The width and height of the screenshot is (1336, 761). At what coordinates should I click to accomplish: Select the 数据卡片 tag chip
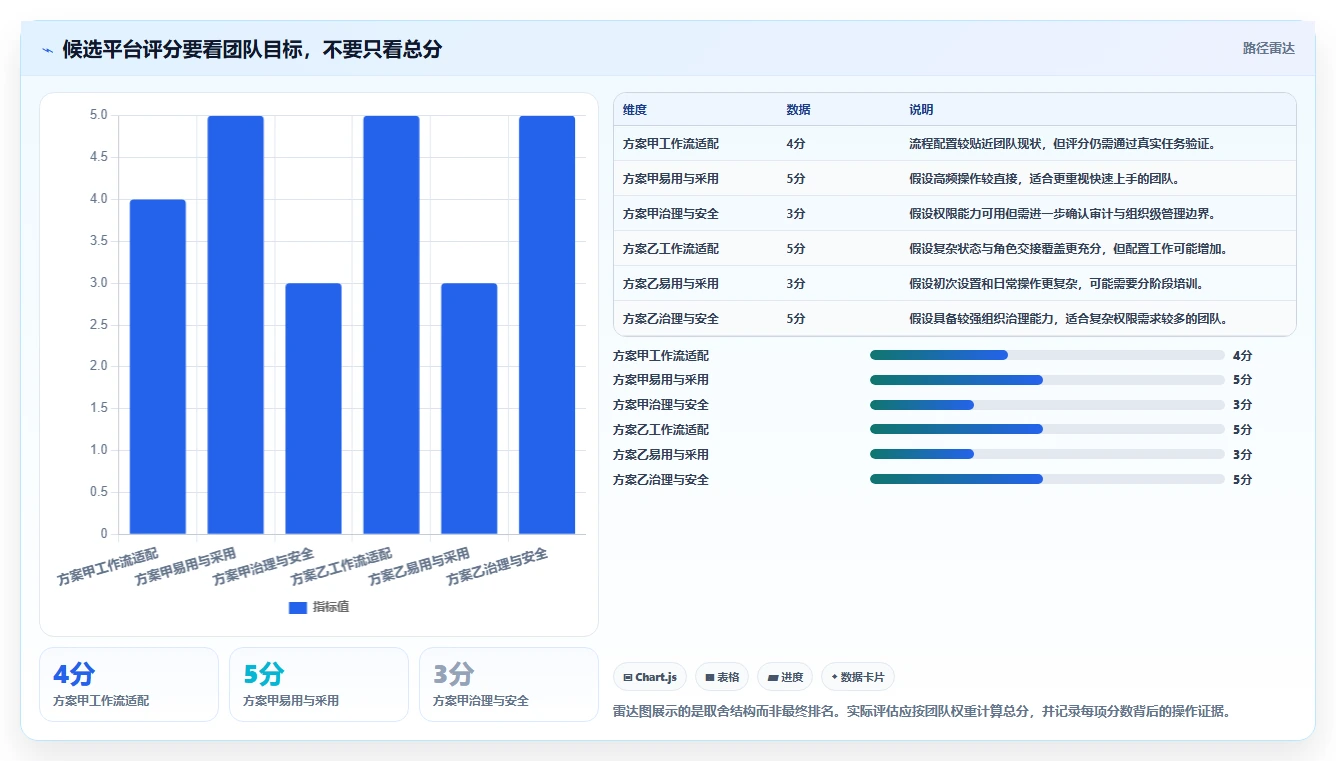[858, 677]
